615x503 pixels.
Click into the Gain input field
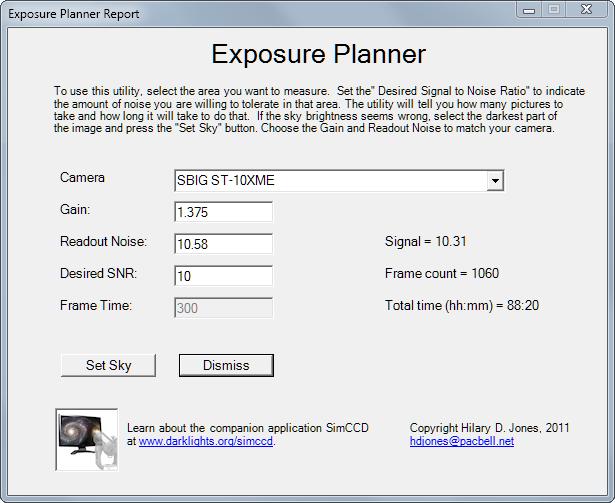click(222, 213)
